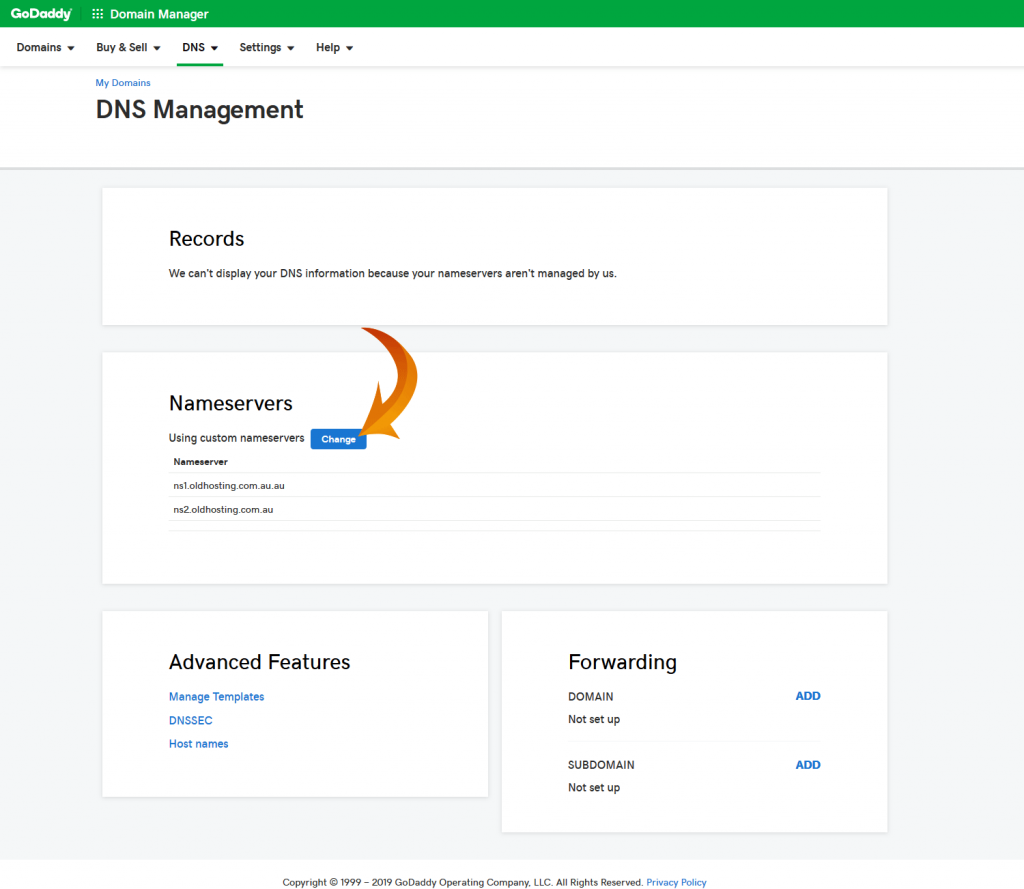Open the DNSSEC link
The height and width of the screenshot is (889, 1024).
(x=191, y=720)
